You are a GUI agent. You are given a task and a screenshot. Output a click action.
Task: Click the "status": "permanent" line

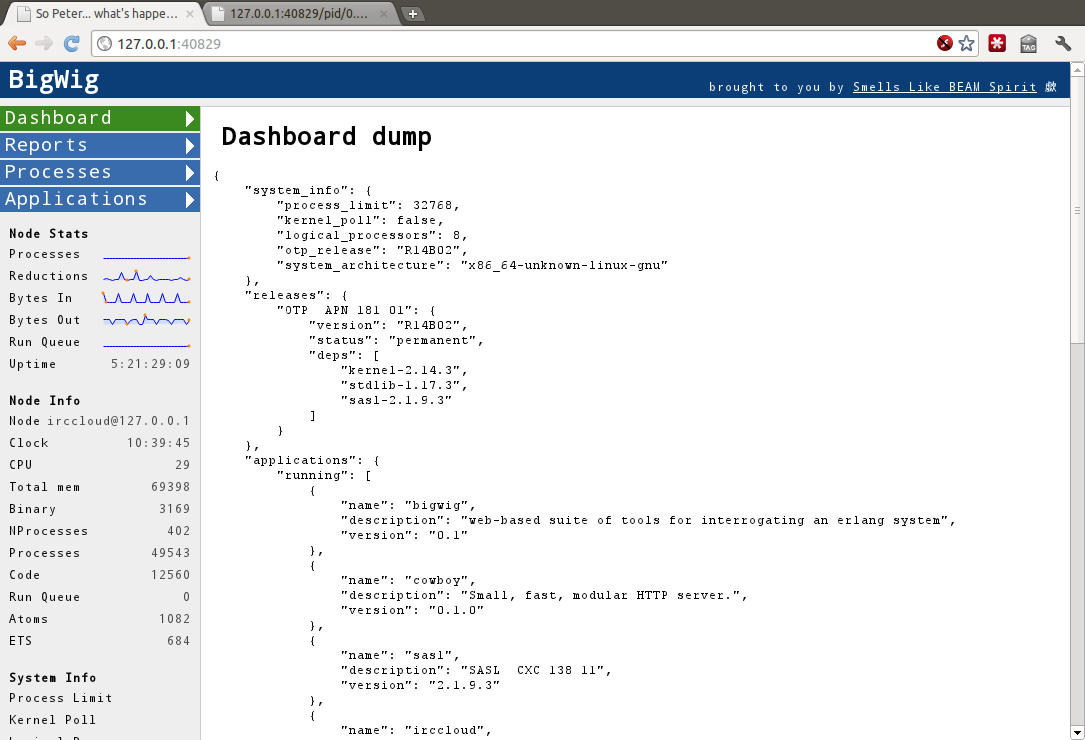tap(396, 341)
